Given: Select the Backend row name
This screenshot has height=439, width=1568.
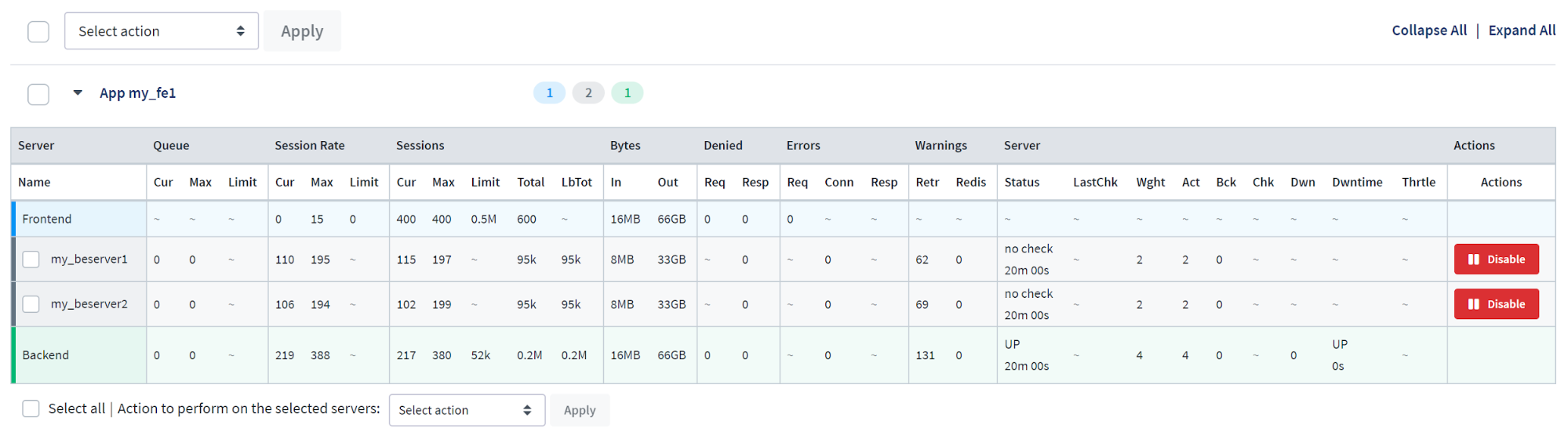Looking at the screenshot, I should pyautogui.click(x=45, y=355).
